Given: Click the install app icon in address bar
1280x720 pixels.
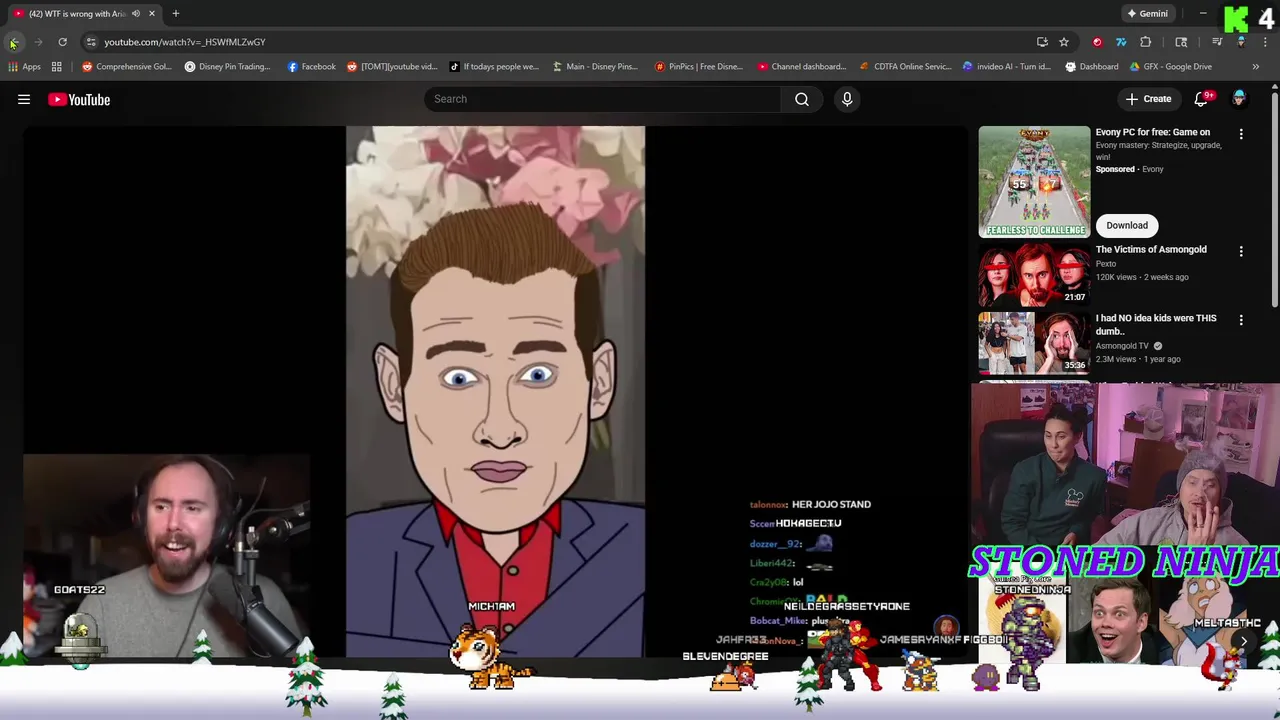Looking at the screenshot, I should tap(1042, 42).
